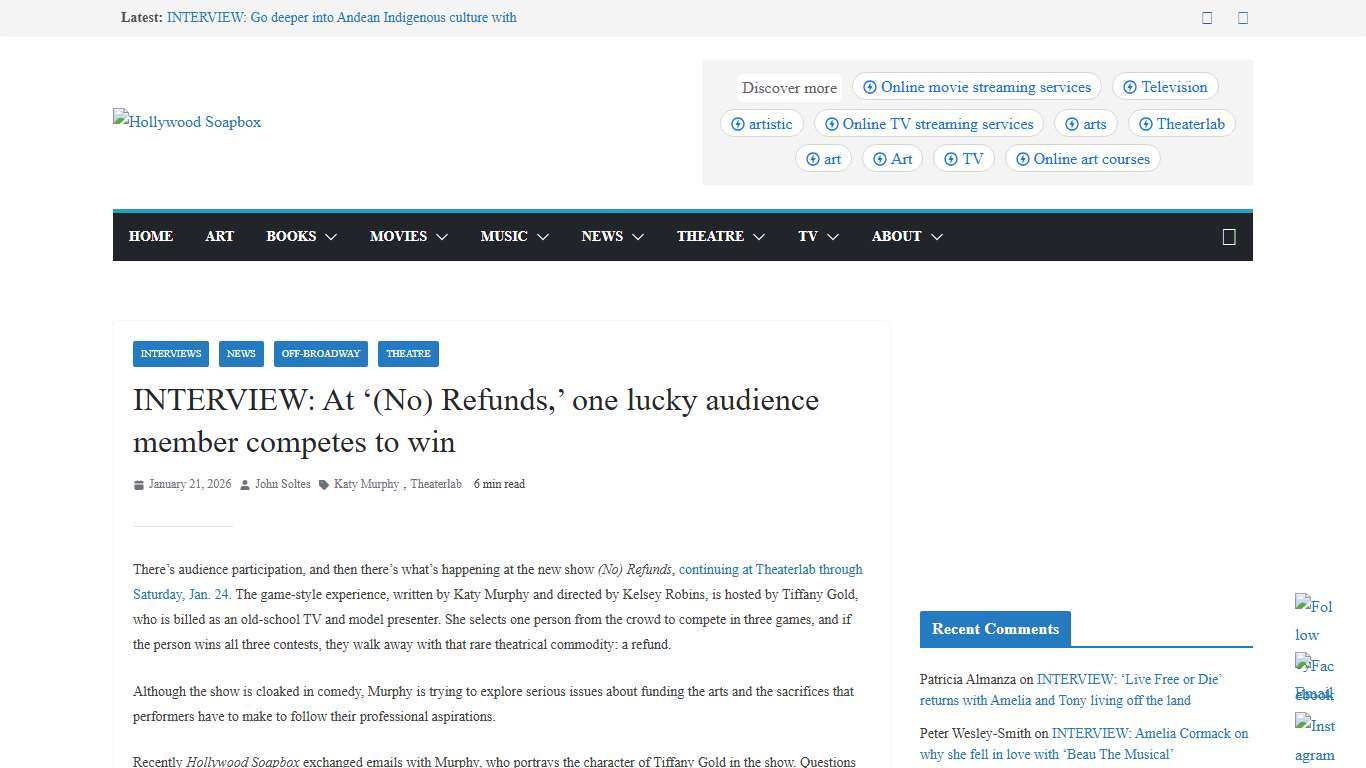
Task: Open the ABOUT dropdown
Action: pyautogui.click(x=906, y=236)
